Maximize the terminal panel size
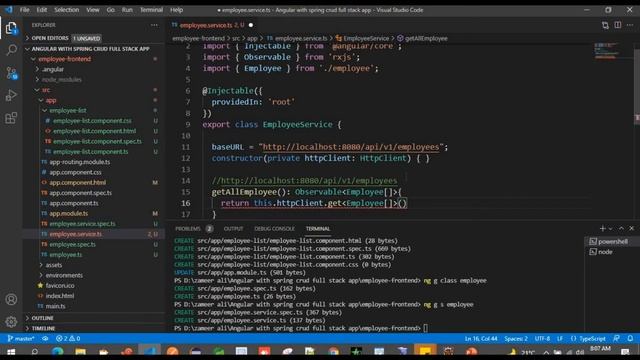The height and width of the screenshot is (360, 640). (x=621, y=229)
